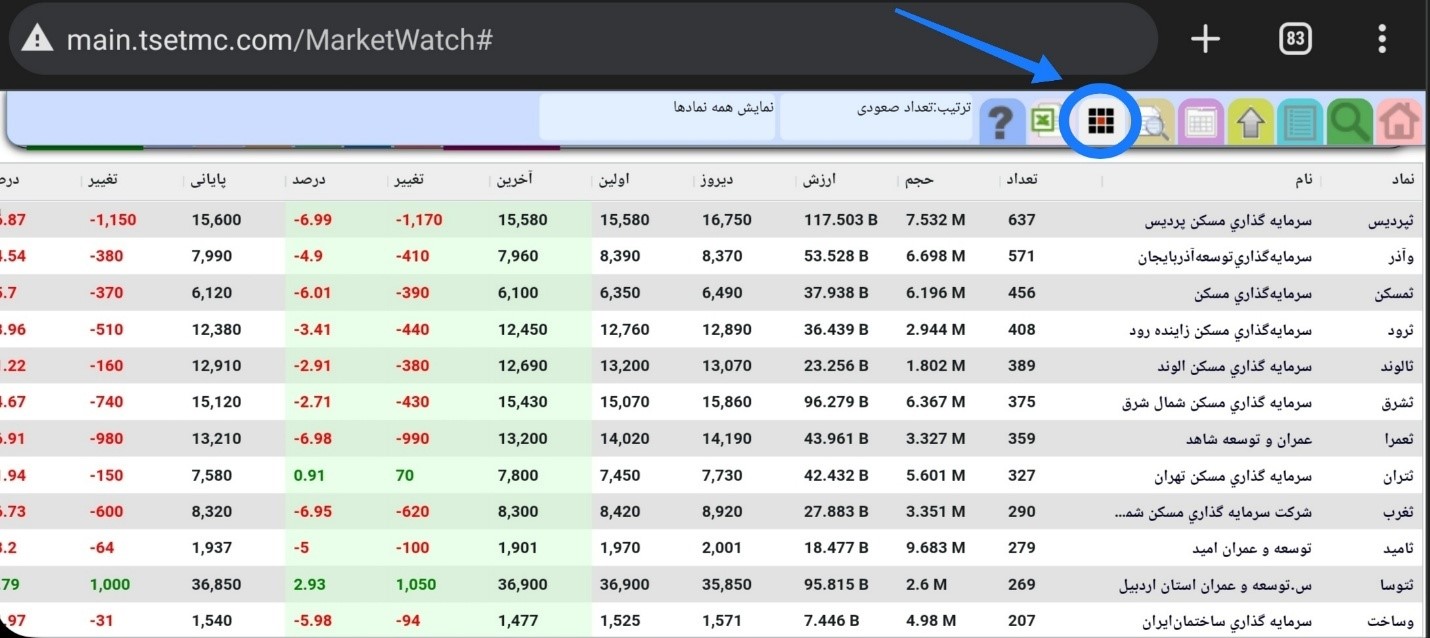This screenshot has height=638, width=1430.
Task: Click the browser address bar
Action: [x=400, y=38]
